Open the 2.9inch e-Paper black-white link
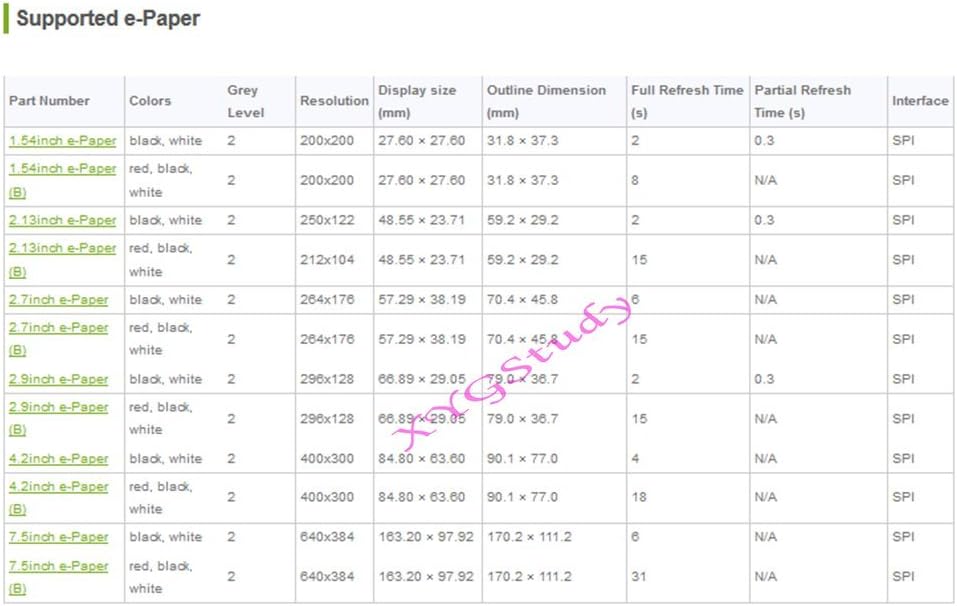957x606 pixels. [x=58, y=380]
